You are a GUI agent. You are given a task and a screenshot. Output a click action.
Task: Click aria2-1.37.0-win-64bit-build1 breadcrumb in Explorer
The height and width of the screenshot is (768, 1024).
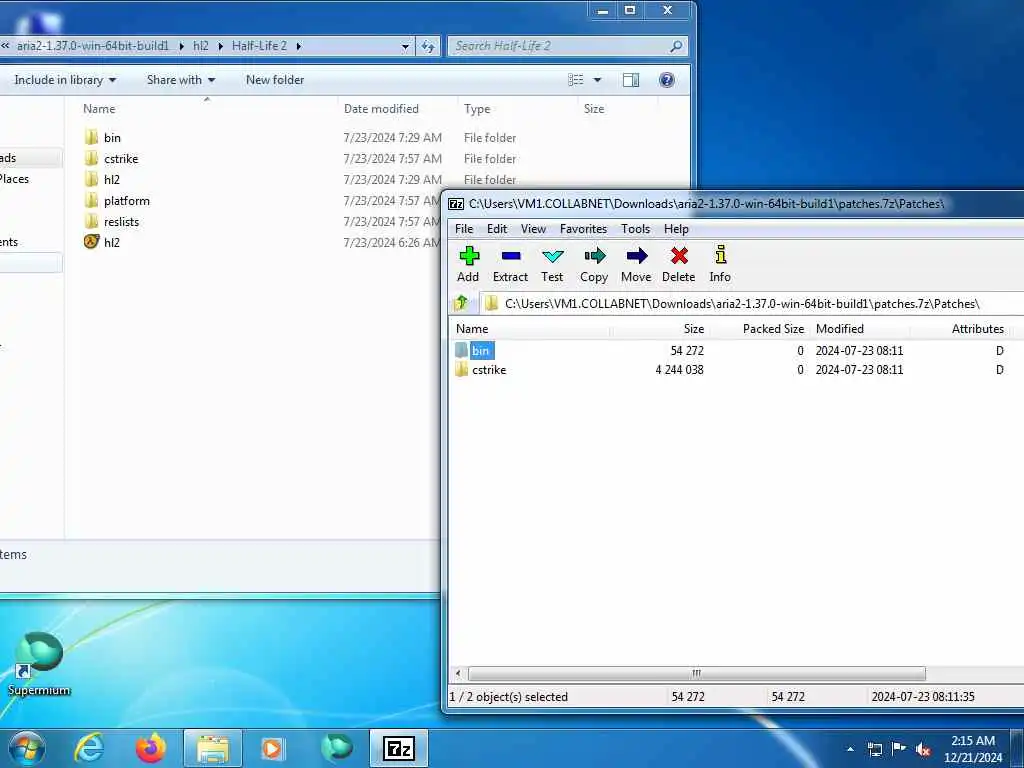click(x=93, y=46)
